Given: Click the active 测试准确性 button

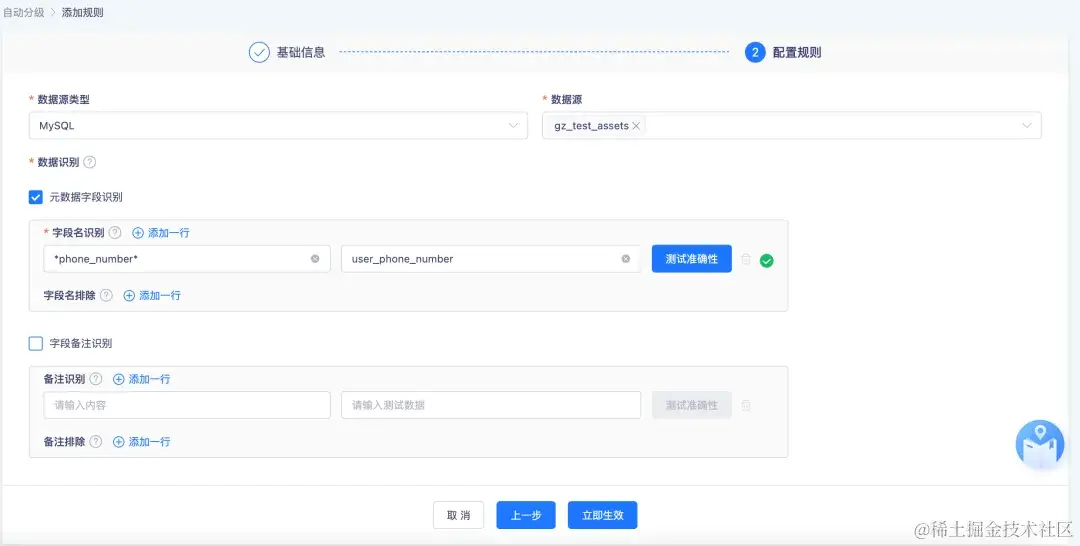Looking at the screenshot, I should coord(692,259).
